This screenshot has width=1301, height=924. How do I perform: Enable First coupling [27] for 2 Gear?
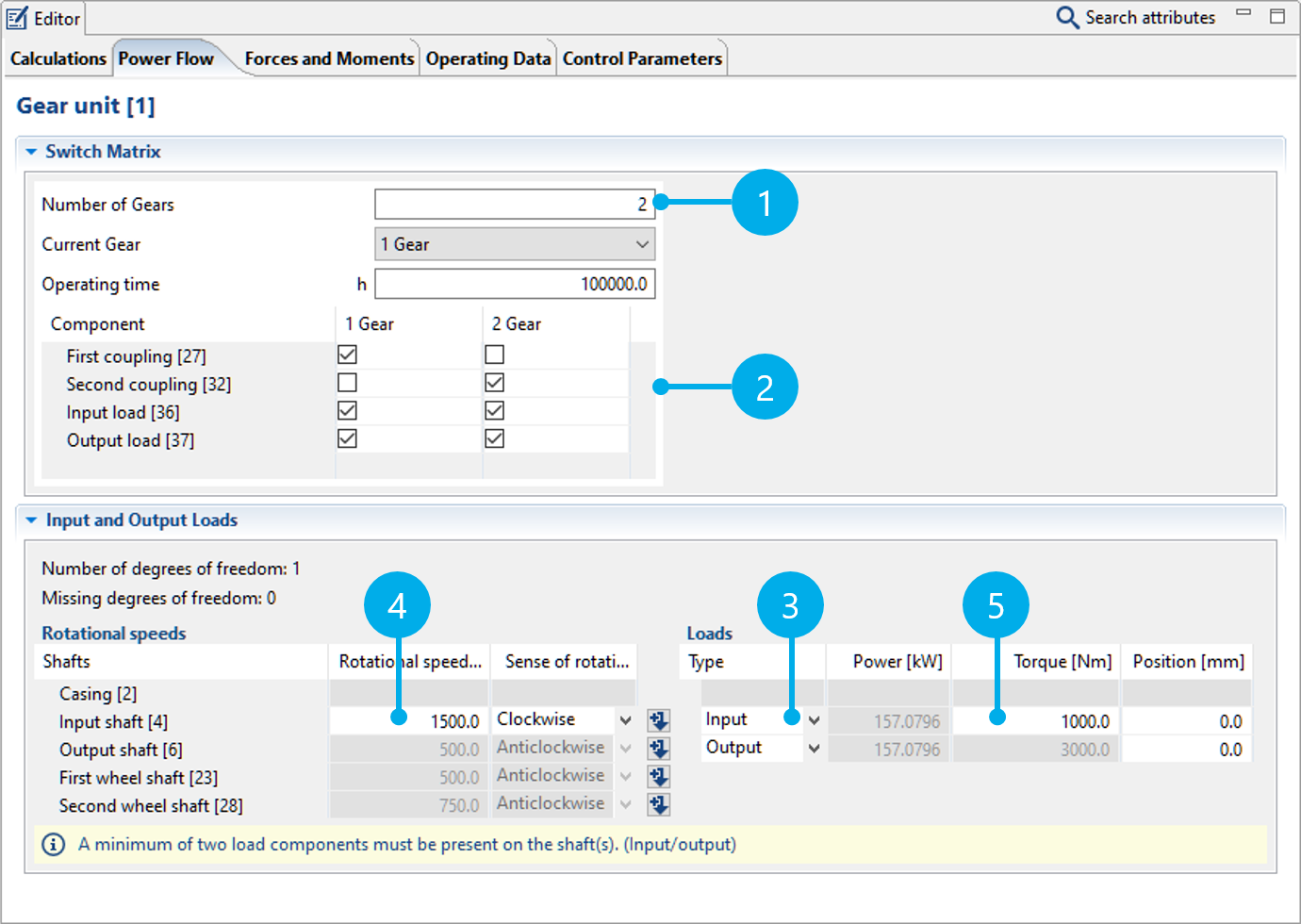[x=494, y=355]
